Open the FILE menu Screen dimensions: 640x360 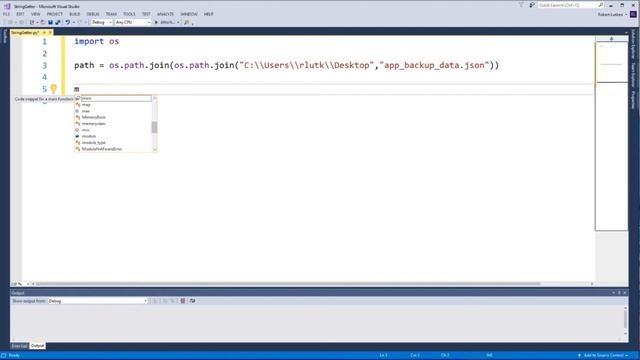pos(6,14)
